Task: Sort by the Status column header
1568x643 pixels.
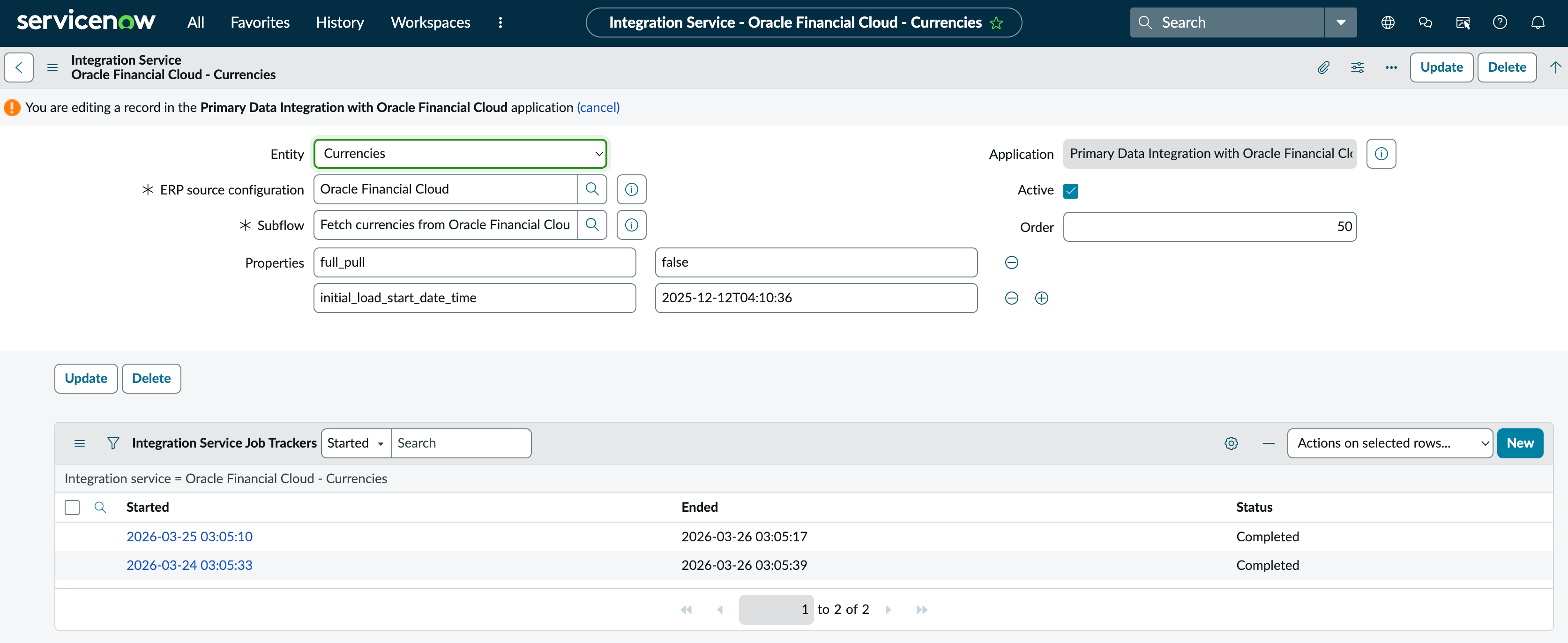Action: click(1254, 507)
